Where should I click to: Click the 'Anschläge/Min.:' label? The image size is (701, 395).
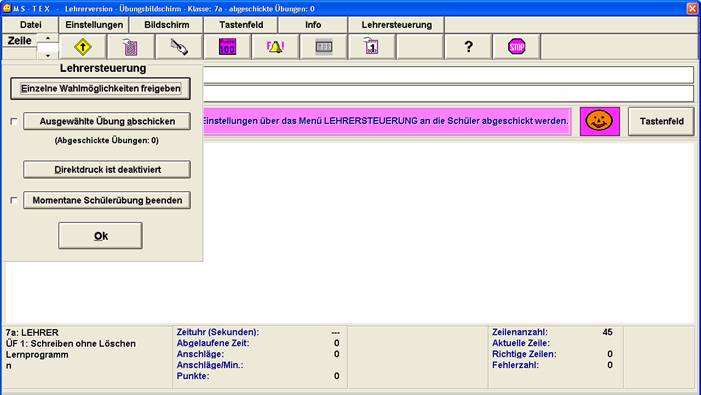210,365
